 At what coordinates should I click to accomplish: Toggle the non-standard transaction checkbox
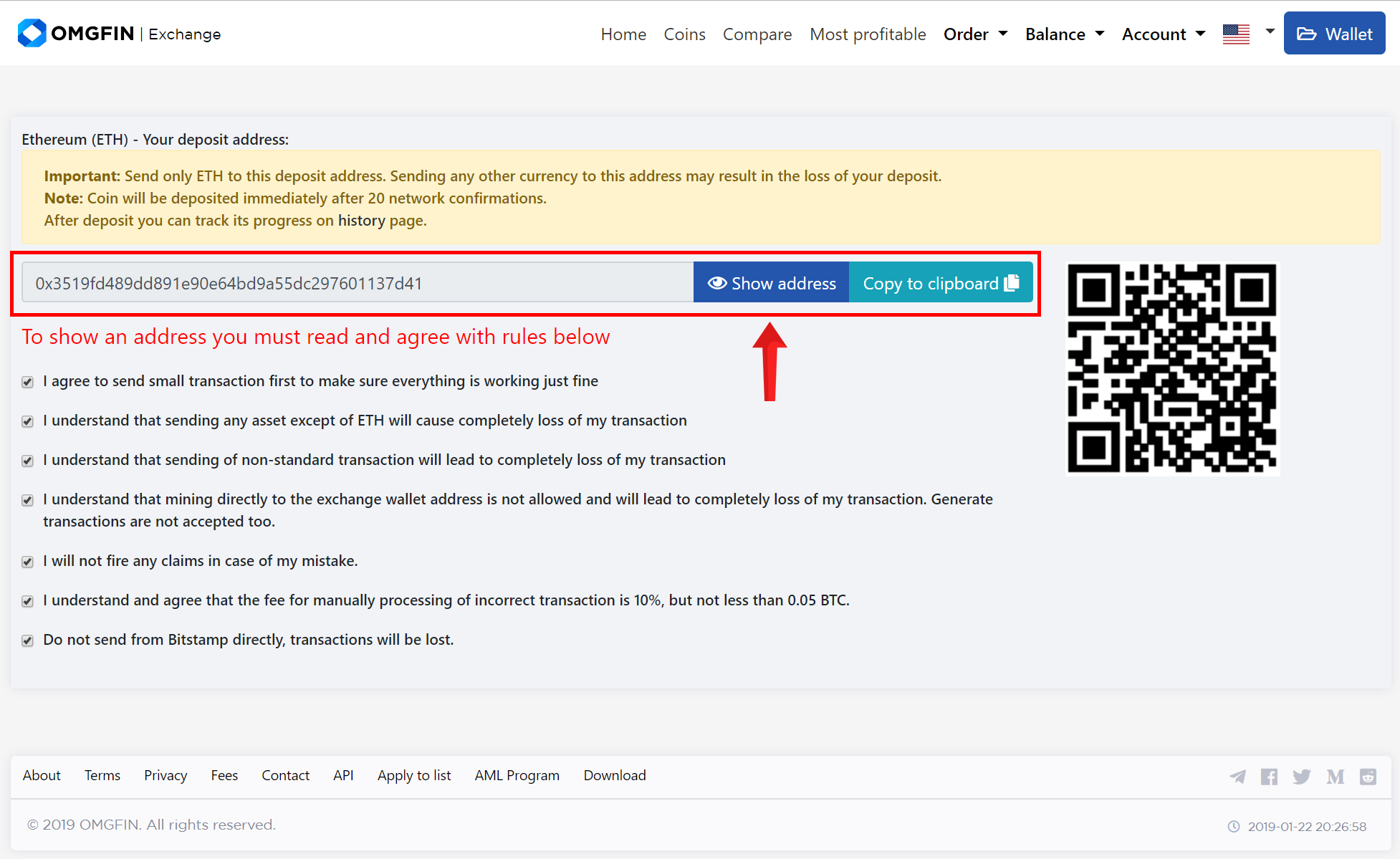27,461
